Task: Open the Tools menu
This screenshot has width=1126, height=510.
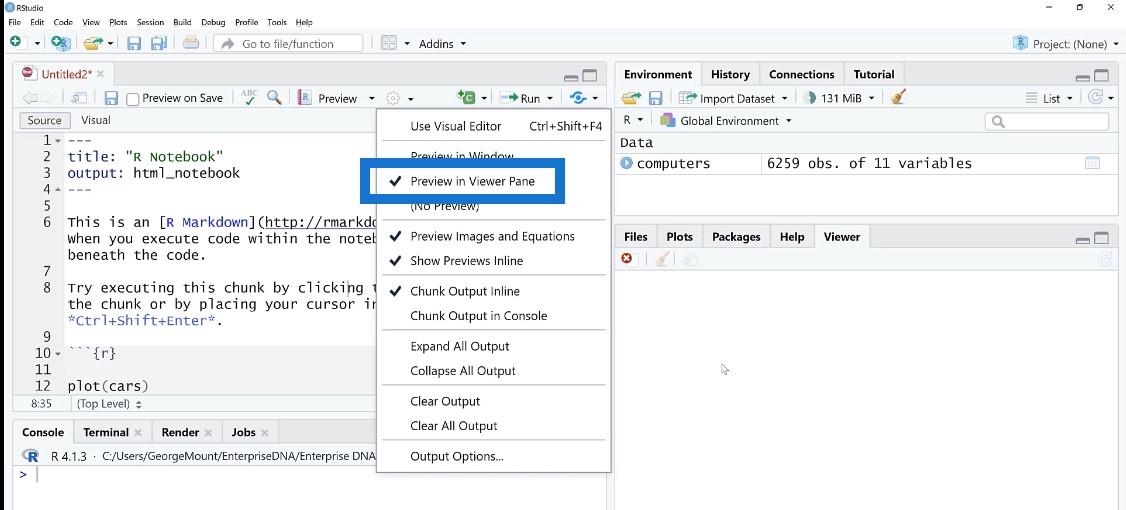Action: [276, 22]
